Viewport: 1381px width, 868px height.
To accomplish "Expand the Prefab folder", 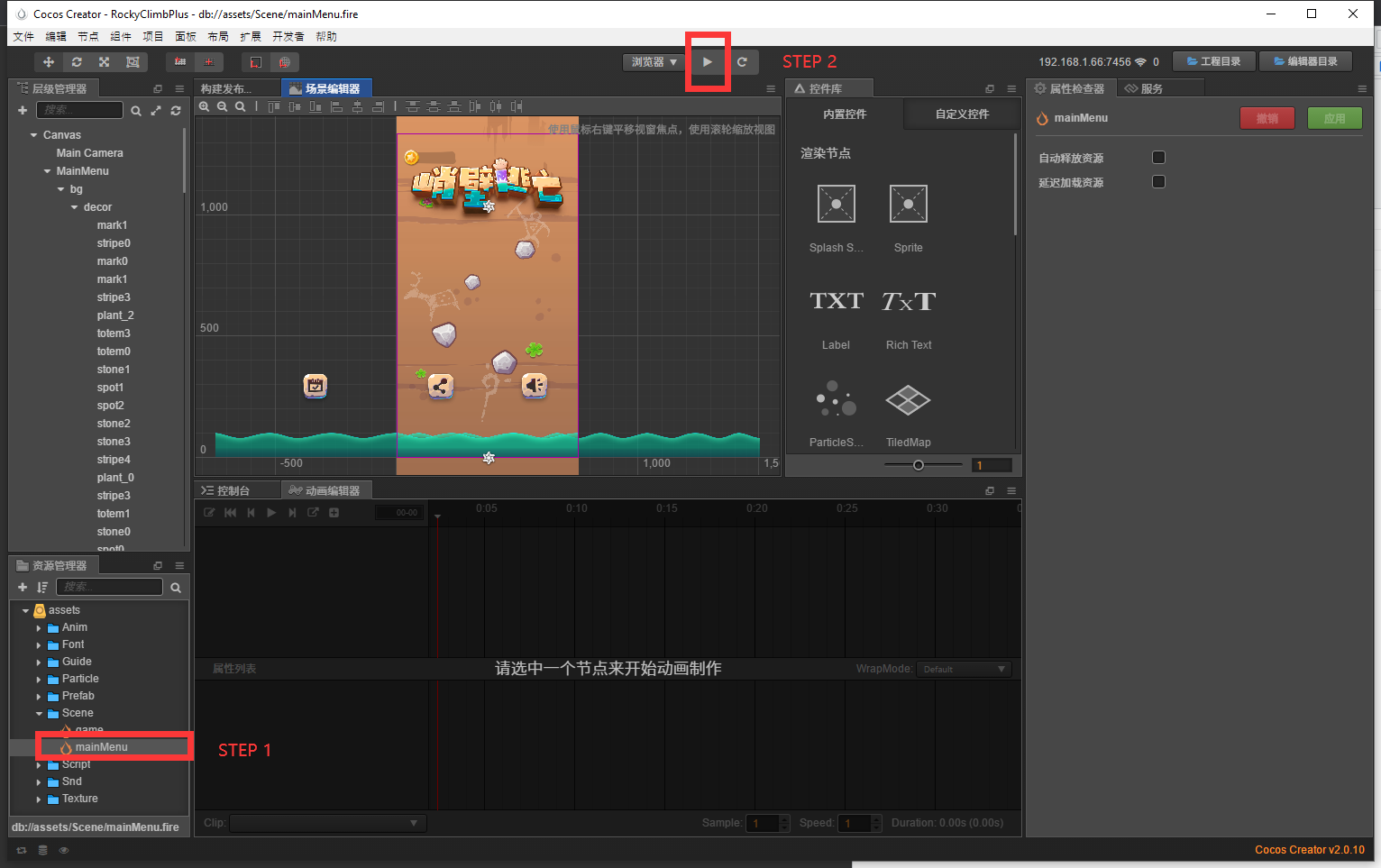I will click(x=39, y=697).
